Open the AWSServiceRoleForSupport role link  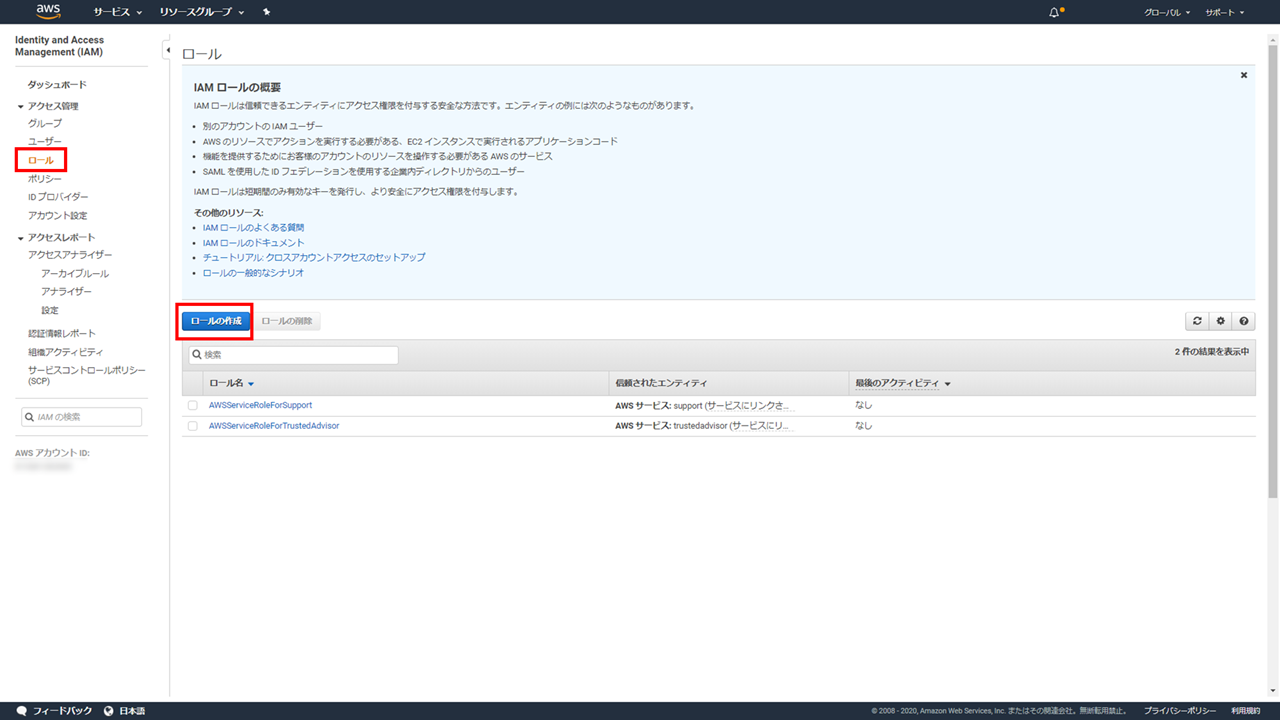[260, 405]
